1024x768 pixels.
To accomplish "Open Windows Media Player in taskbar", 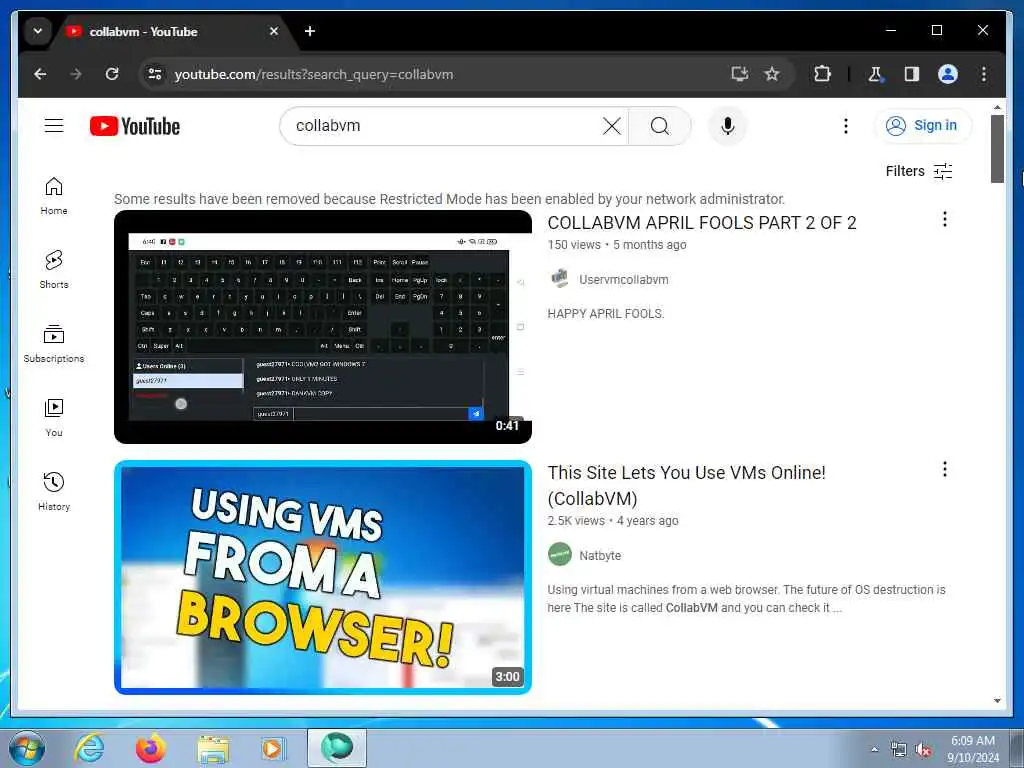I will [x=273, y=748].
